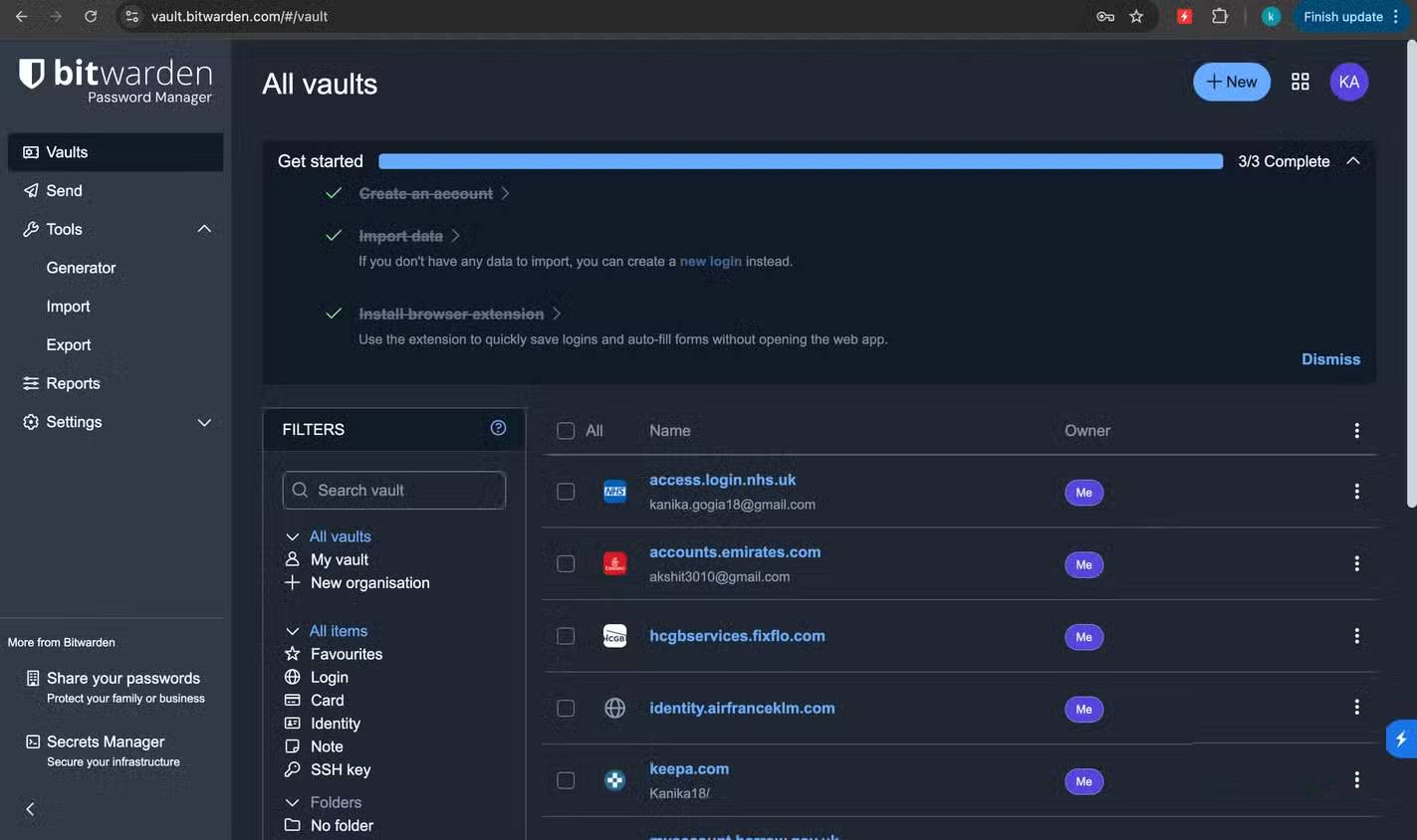The height and width of the screenshot is (840, 1417).
Task: Click the Get started progress bar
Action: coord(801,161)
